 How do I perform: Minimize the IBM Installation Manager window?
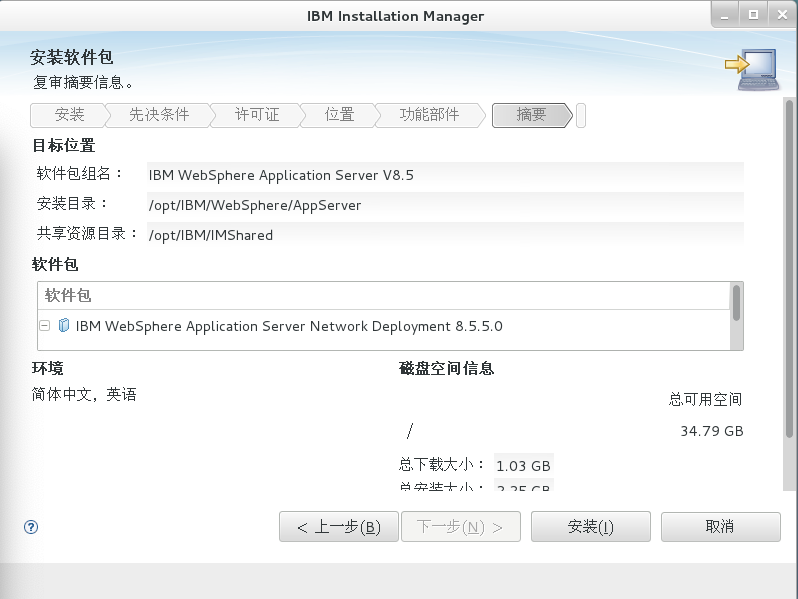tap(725, 15)
